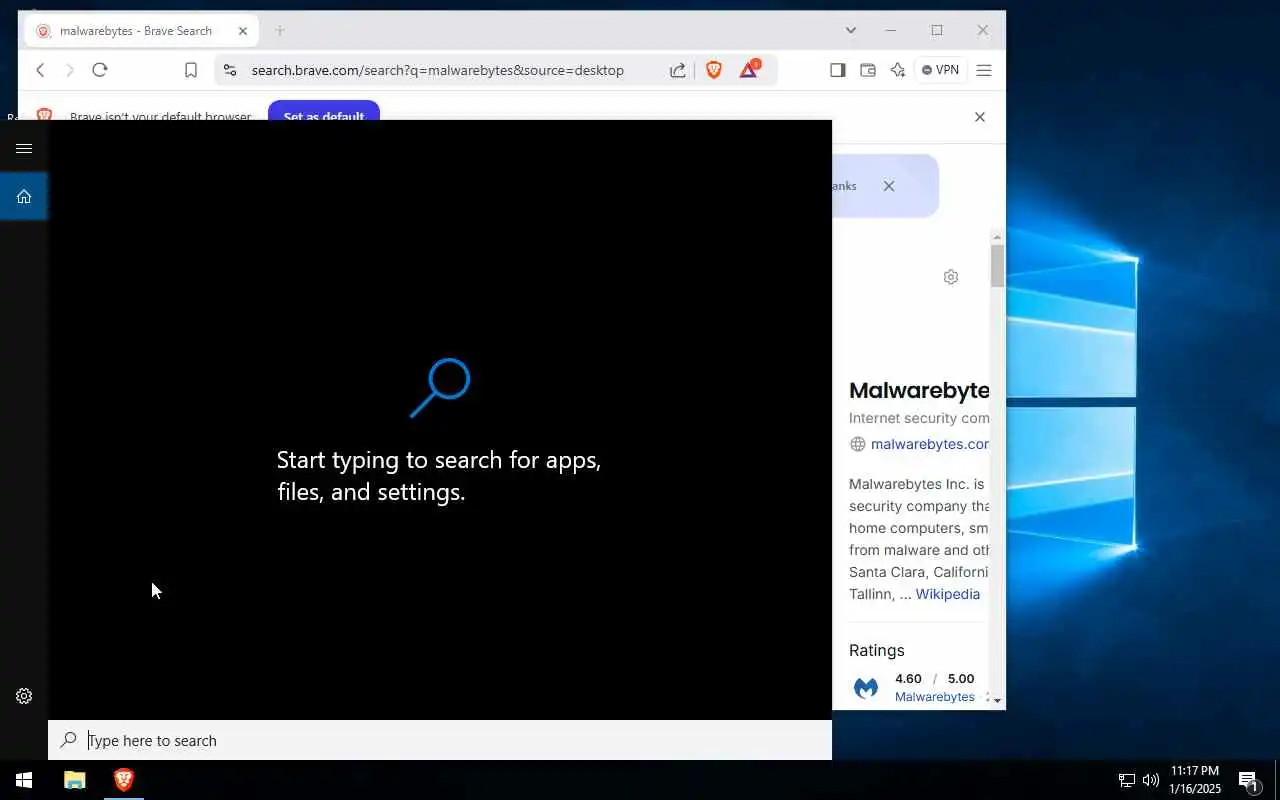The image size is (1280, 800).
Task: View site information icon in address bar
Action: pyautogui.click(x=230, y=70)
